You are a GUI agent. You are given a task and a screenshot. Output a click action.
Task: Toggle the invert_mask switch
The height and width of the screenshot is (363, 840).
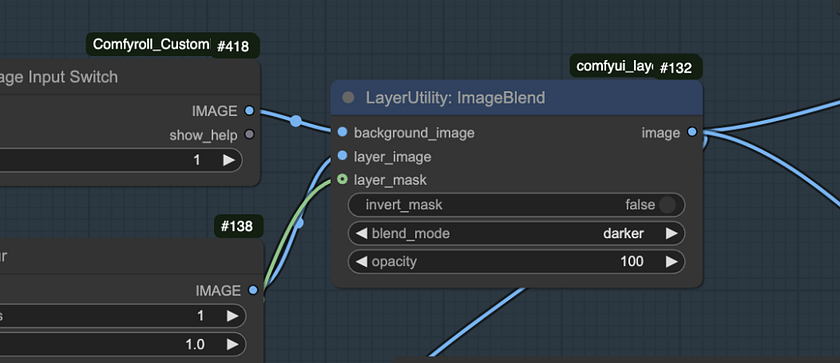(667, 205)
